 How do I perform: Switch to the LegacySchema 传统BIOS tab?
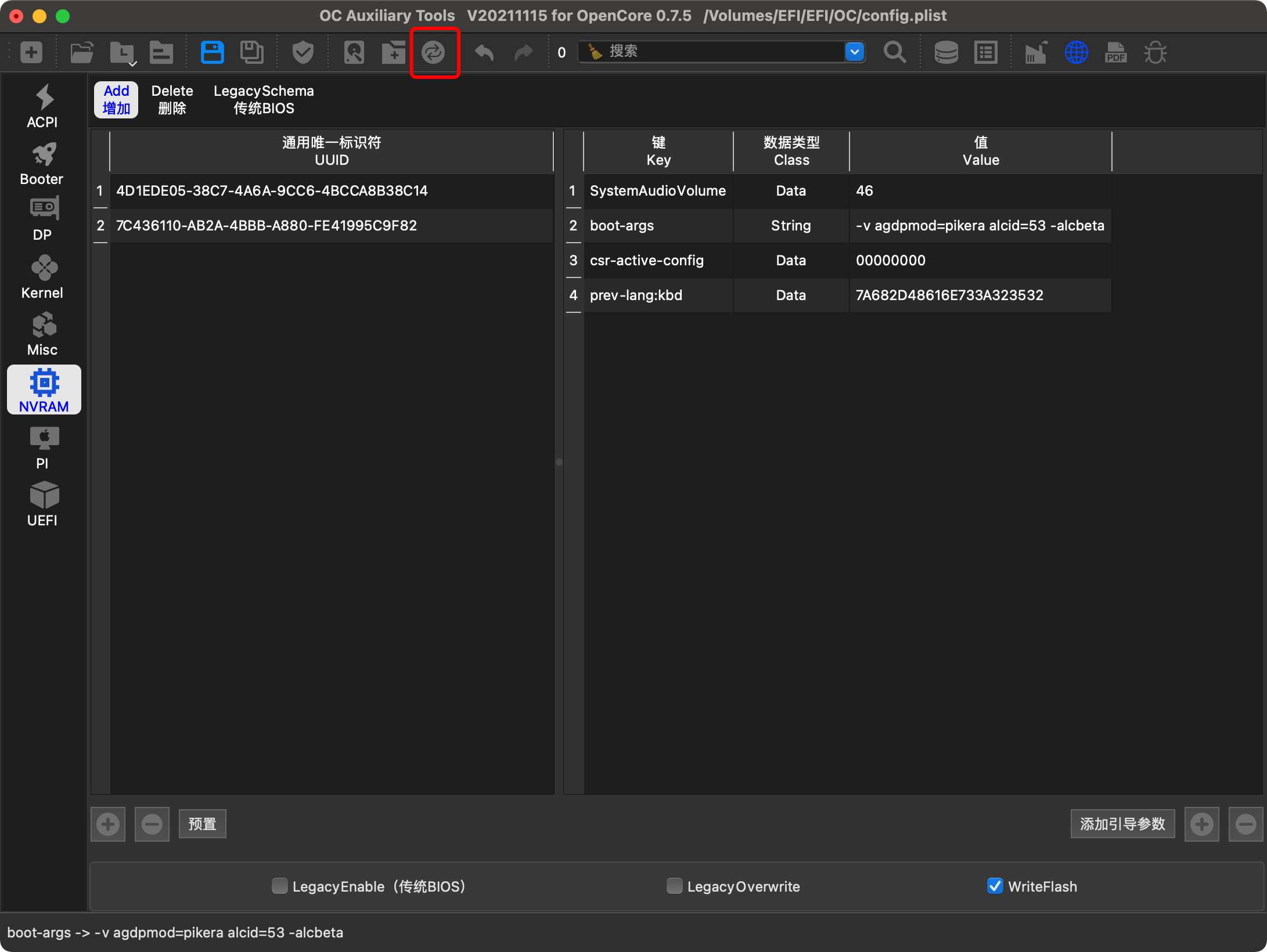coord(264,99)
